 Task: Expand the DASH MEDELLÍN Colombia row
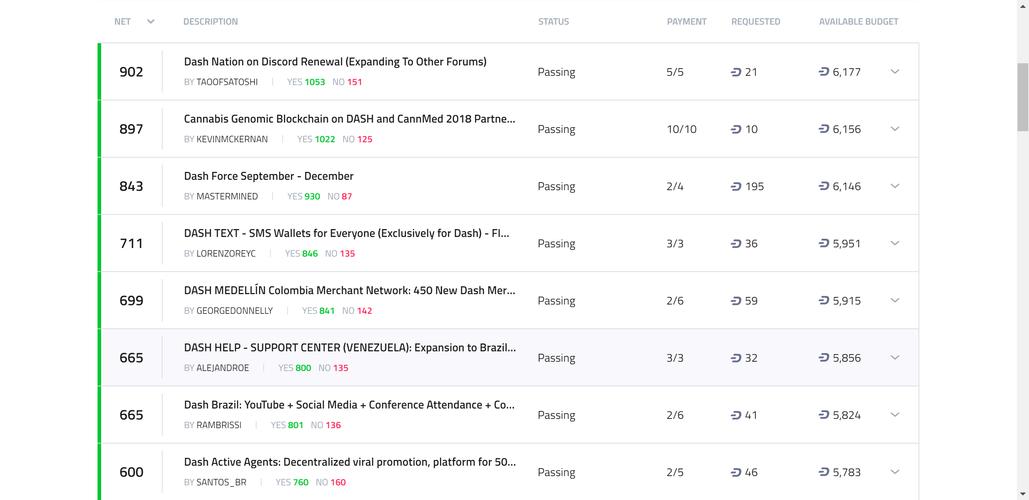point(894,300)
